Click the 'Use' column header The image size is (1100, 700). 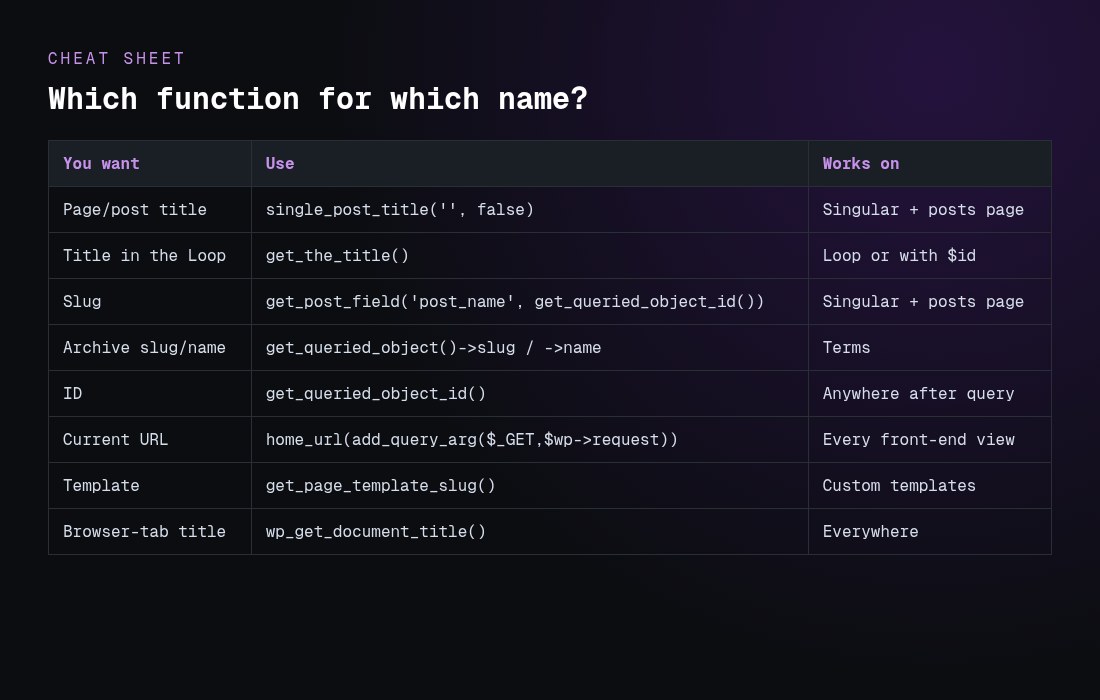click(x=530, y=163)
